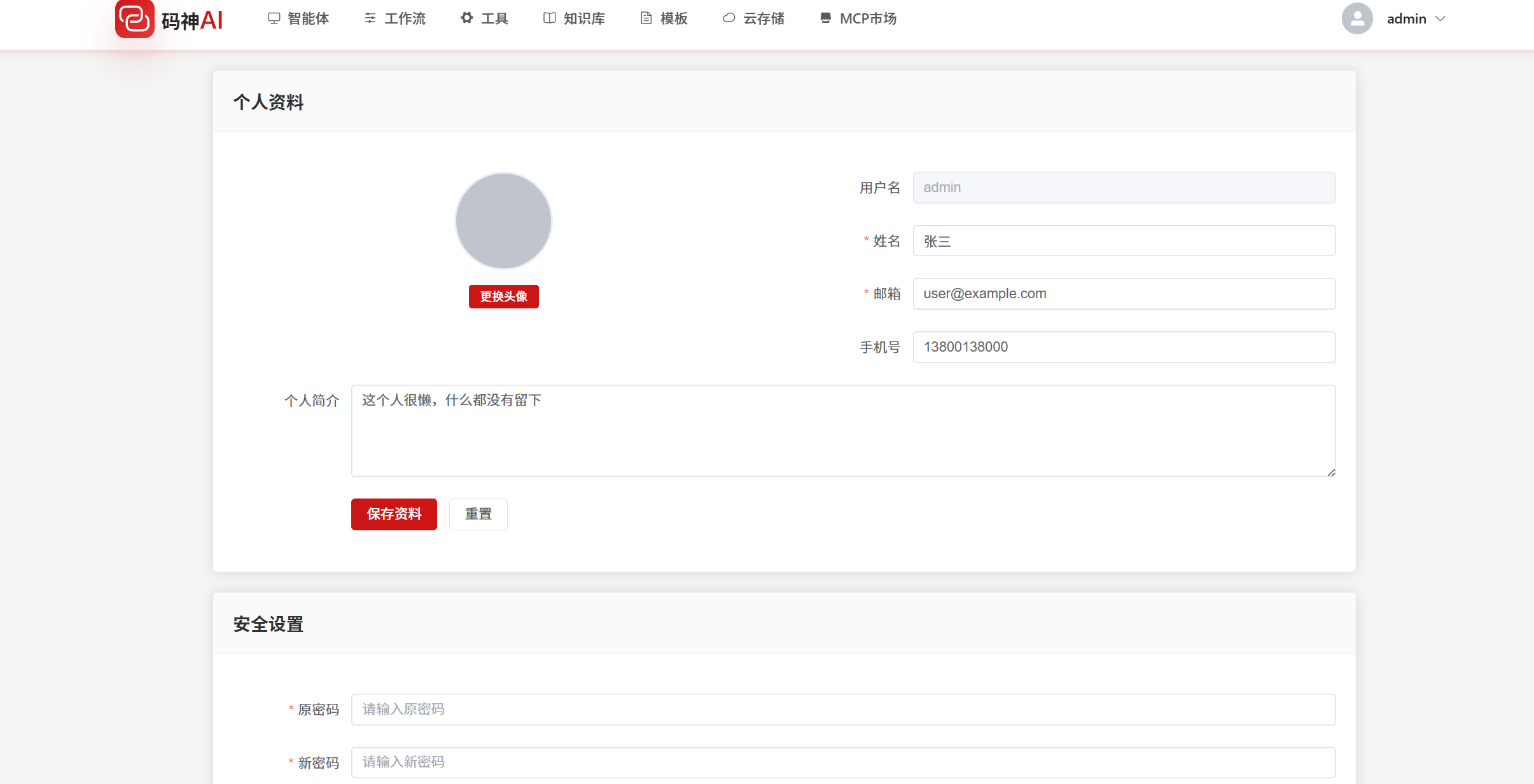This screenshot has width=1534, height=784.
Task: Click the 知识库 book icon
Action: [549, 18]
